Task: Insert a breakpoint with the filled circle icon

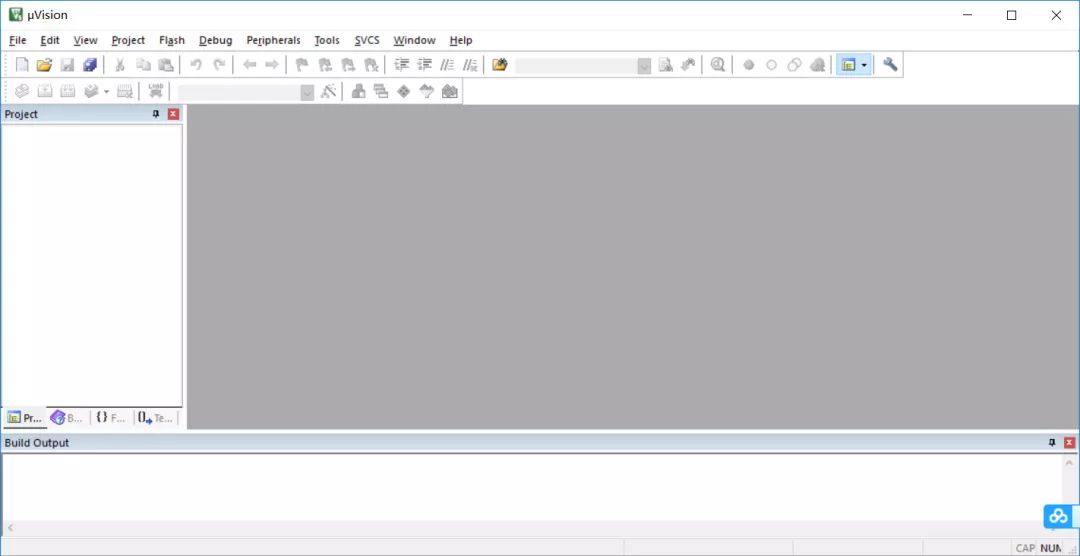Action: click(749, 65)
